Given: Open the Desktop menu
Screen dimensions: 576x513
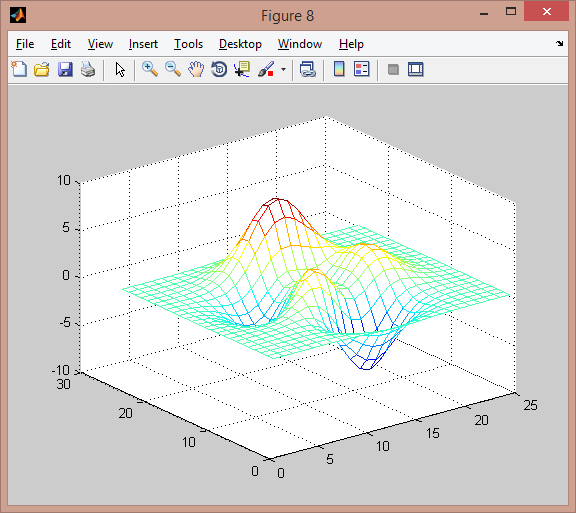Looking at the screenshot, I should (240, 44).
